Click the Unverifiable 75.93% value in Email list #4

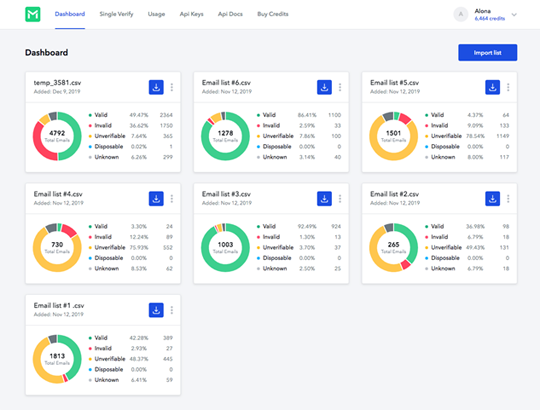139,248
